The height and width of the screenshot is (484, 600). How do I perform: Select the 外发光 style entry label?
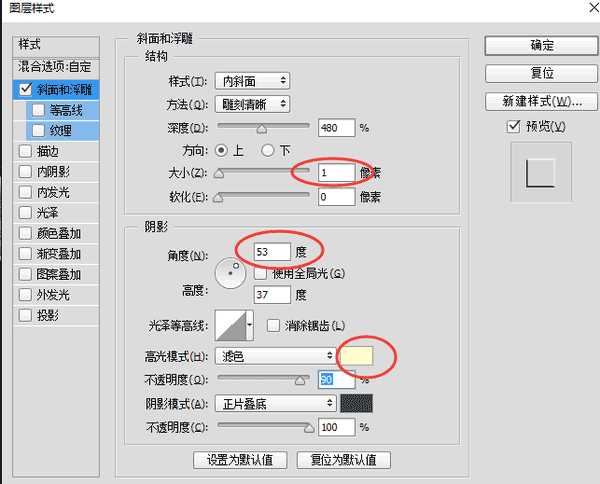point(53,295)
